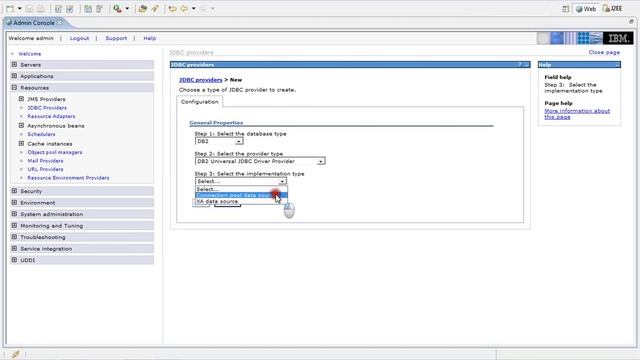Click the Open Perspective icon
Screen dimensions: 640x360
pos(566,9)
